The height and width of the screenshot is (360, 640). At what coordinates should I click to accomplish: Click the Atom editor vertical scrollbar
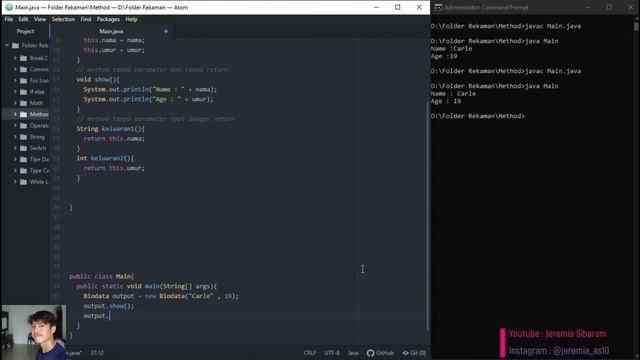pos(427,216)
